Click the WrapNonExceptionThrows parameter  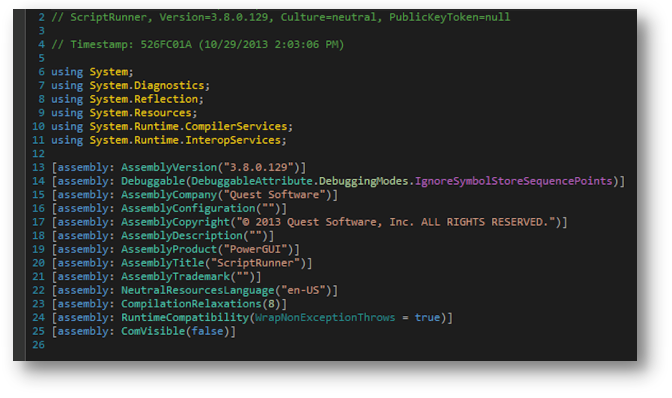point(325,318)
